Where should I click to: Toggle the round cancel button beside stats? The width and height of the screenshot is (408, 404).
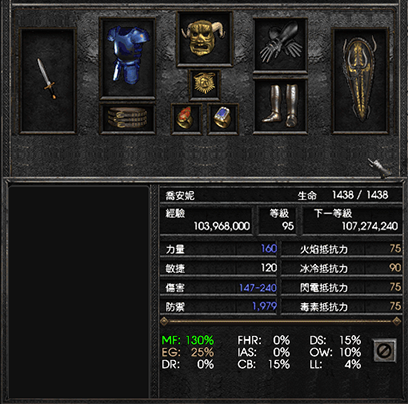pyautogui.click(x=384, y=350)
